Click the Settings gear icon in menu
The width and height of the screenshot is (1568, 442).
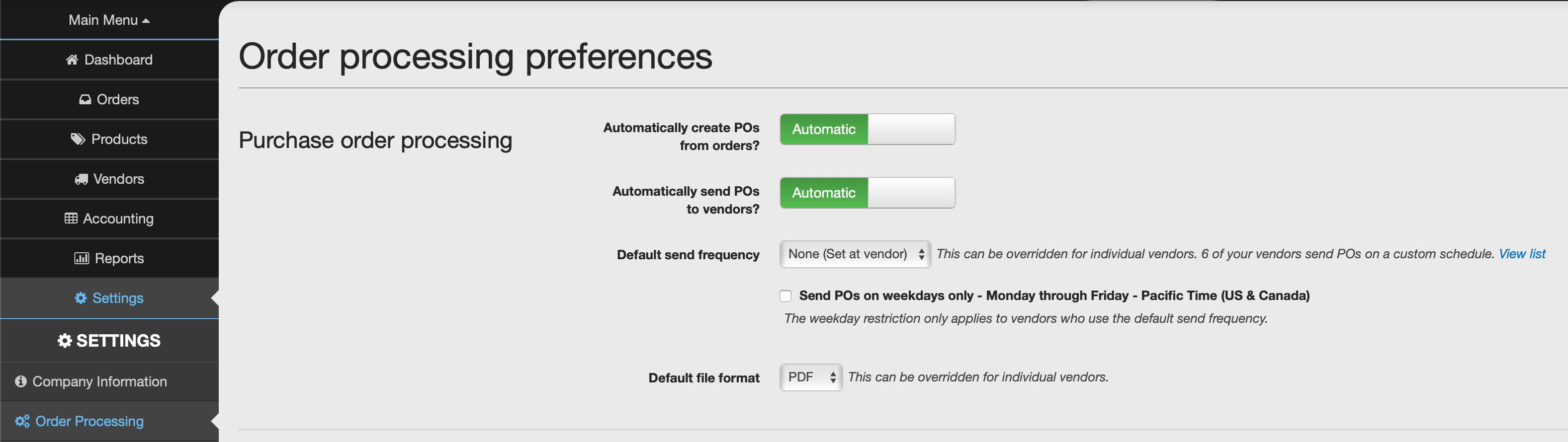point(81,298)
